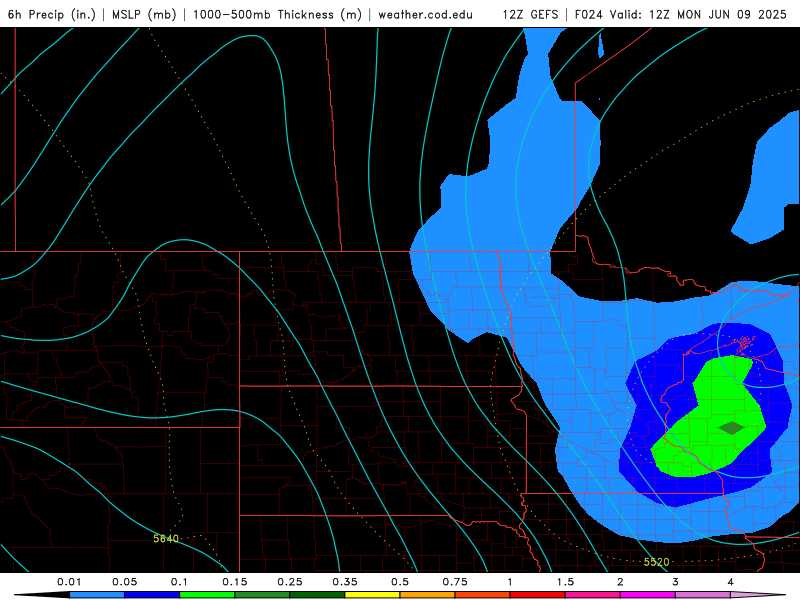The width and height of the screenshot is (800, 600).
Task: Click the 0.01 legend value
Action: (x=69, y=582)
